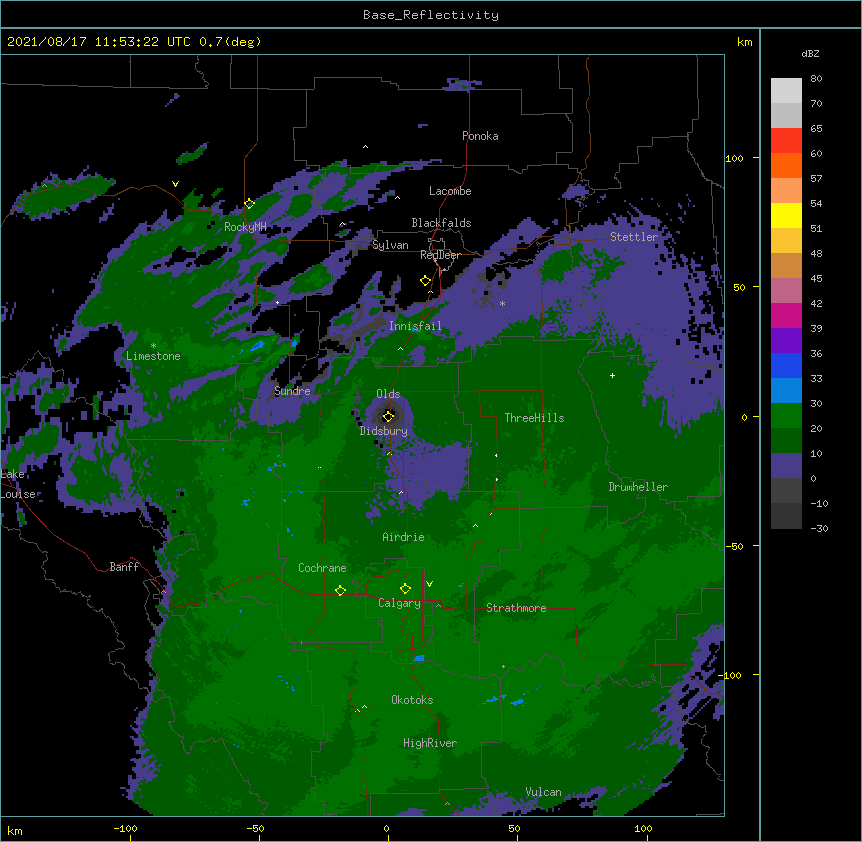Select the red 60-65 dBZ legend swatch

click(x=786, y=141)
